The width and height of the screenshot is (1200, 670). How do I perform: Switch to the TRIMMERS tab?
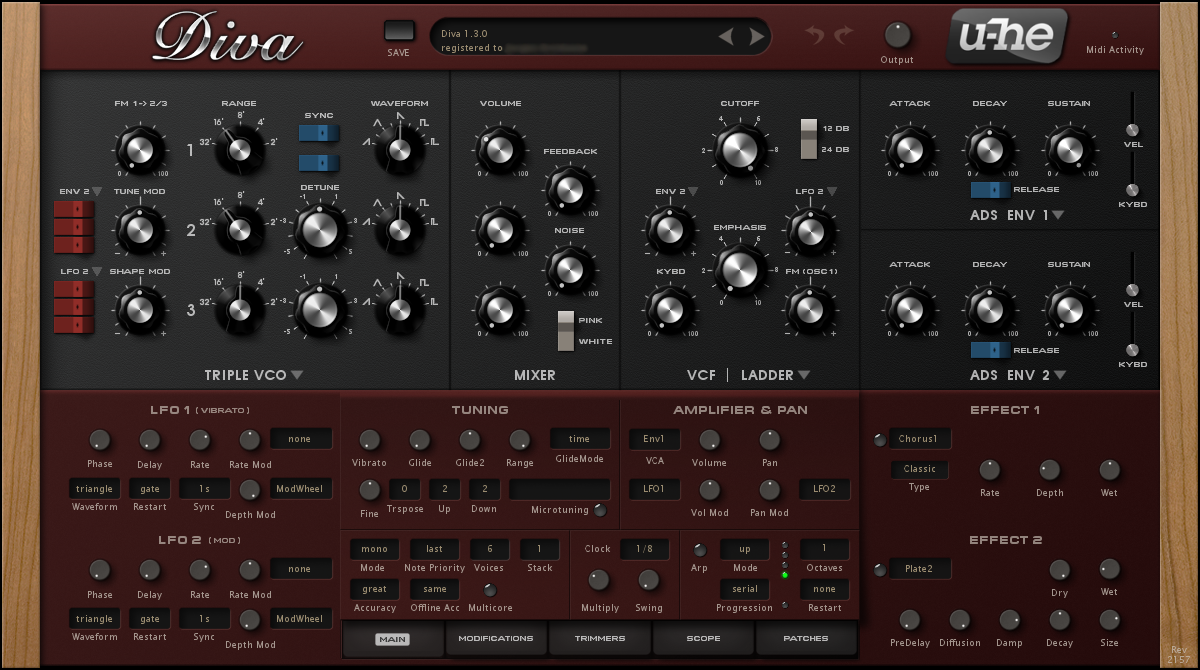pos(600,638)
